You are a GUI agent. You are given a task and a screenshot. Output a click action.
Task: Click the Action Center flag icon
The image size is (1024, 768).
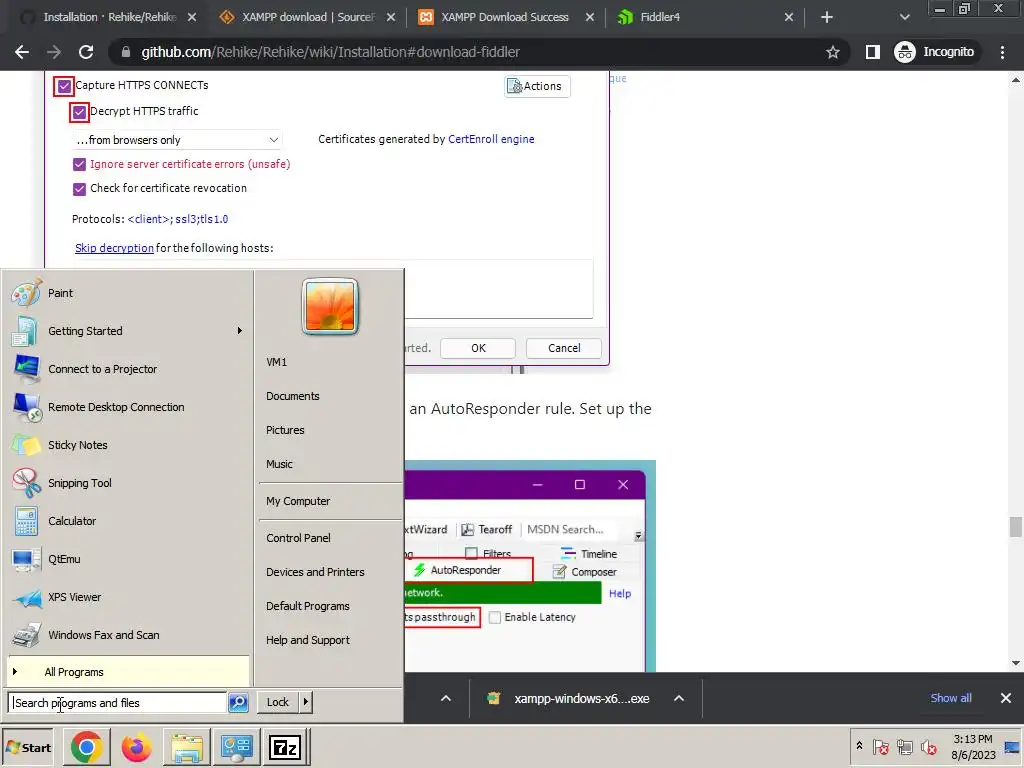coord(880,746)
